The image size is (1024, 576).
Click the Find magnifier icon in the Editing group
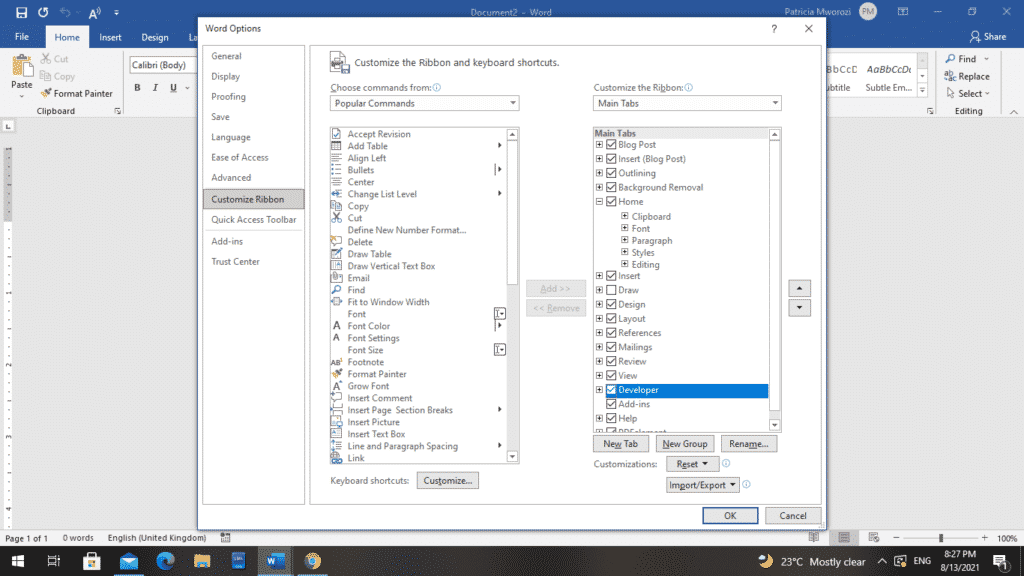tap(950, 59)
